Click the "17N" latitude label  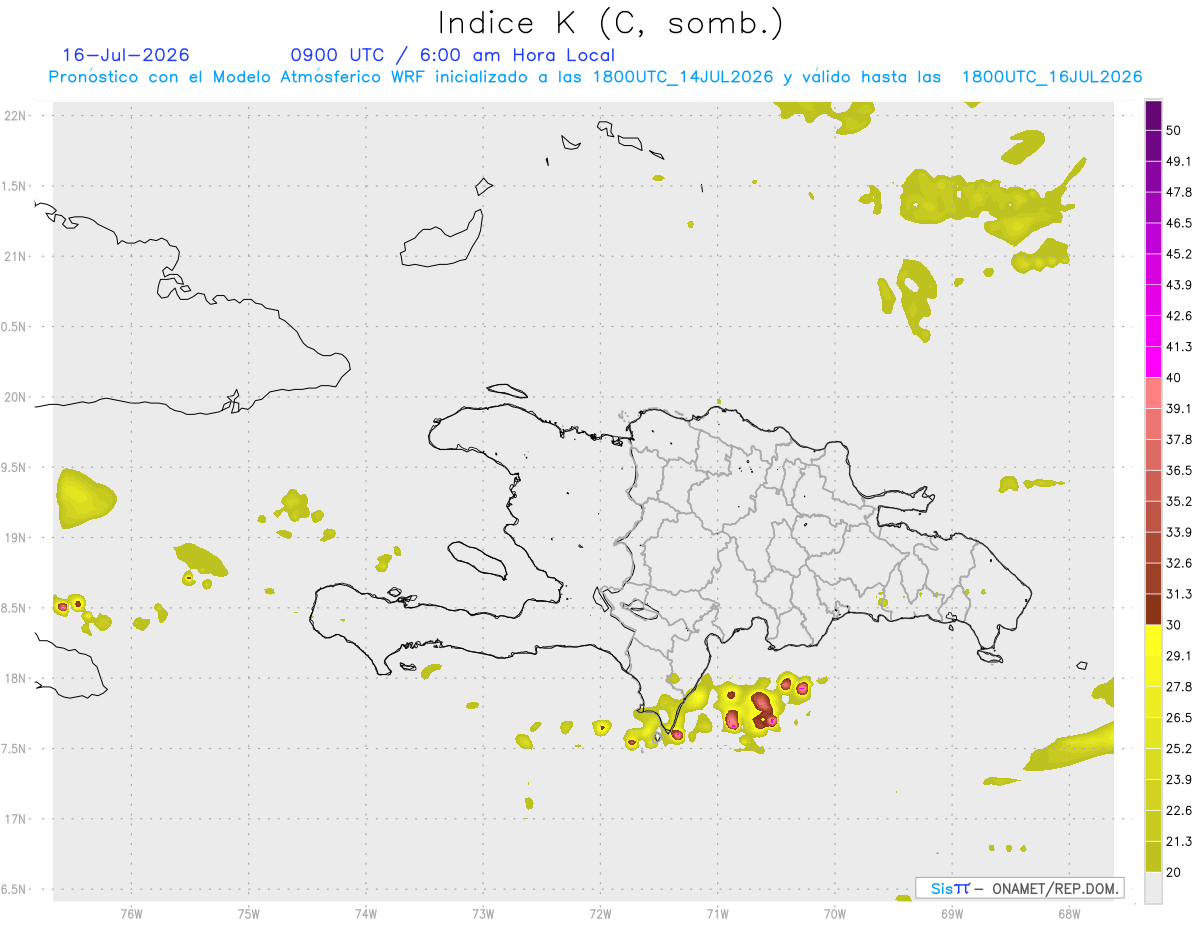click(x=17, y=819)
